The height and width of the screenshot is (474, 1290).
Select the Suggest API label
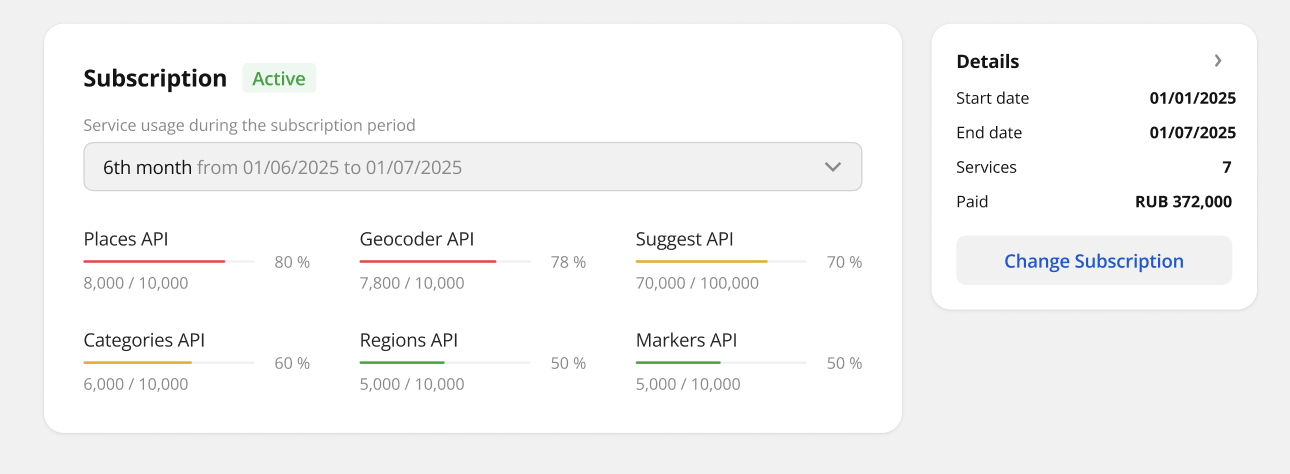point(684,239)
